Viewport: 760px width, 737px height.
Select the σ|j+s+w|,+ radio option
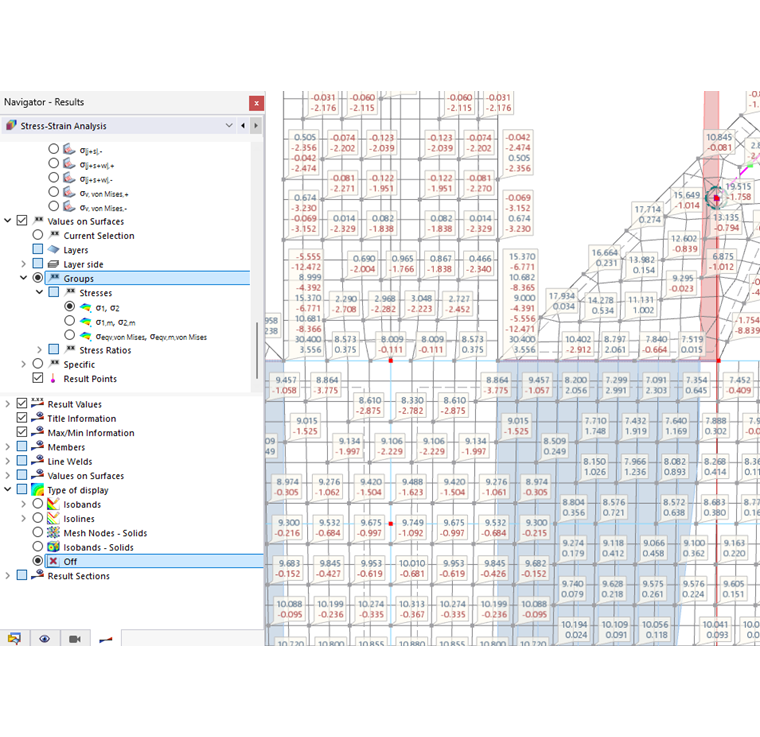pyautogui.click(x=53, y=163)
